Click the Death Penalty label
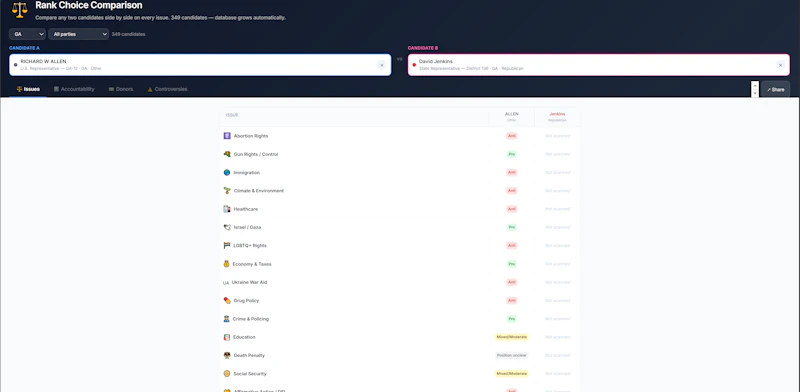Image resolution: width=800 pixels, height=392 pixels. pos(249,355)
